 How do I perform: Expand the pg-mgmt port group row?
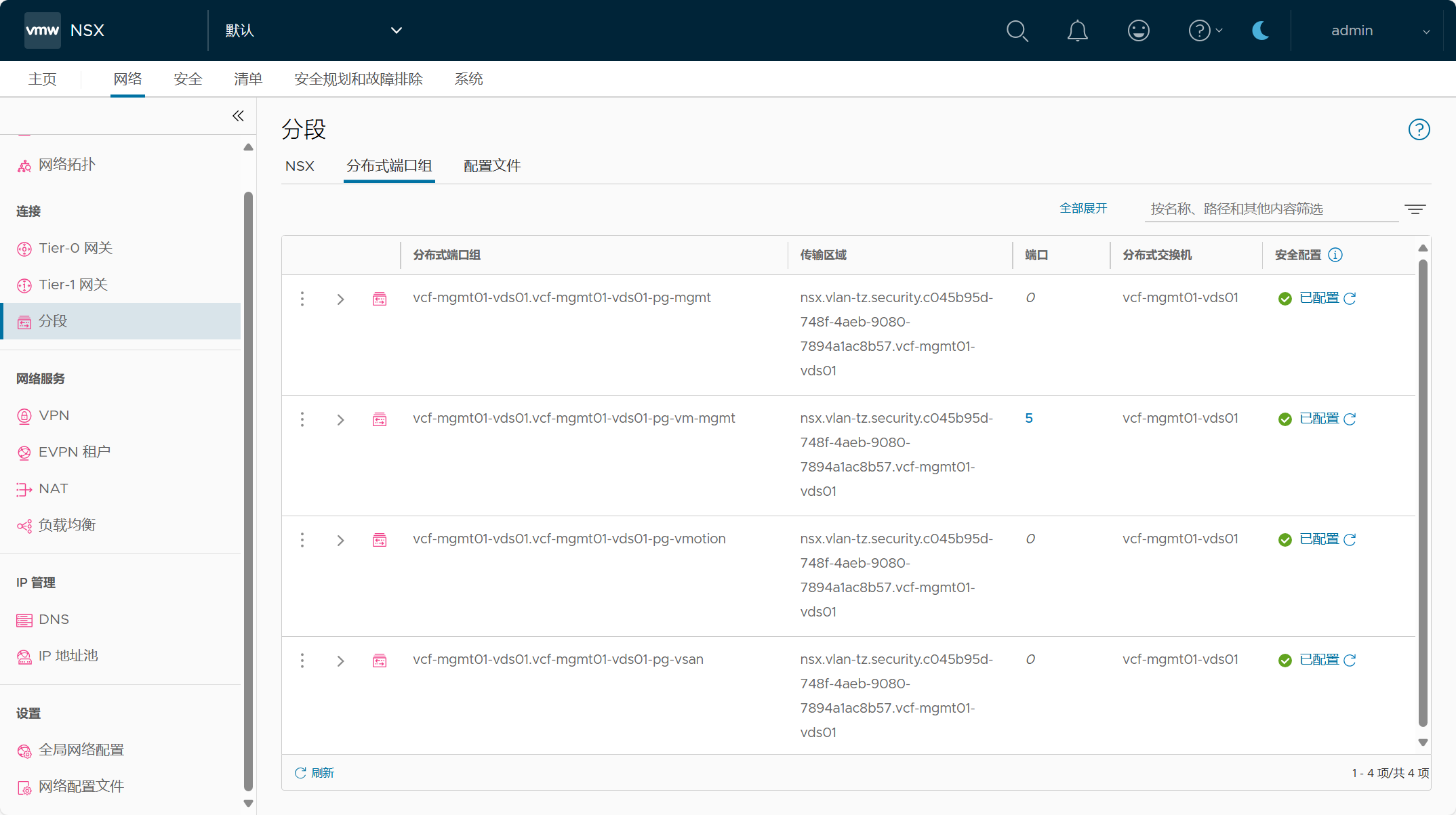click(340, 299)
